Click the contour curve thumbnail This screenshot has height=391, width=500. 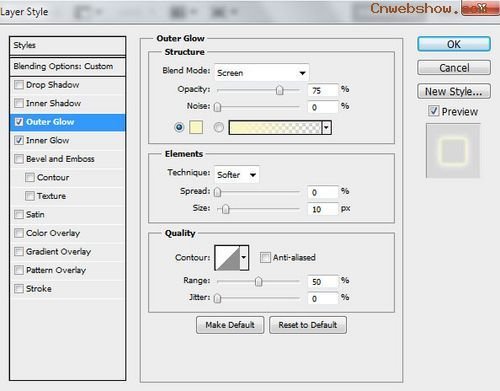click(x=227, y=257)
